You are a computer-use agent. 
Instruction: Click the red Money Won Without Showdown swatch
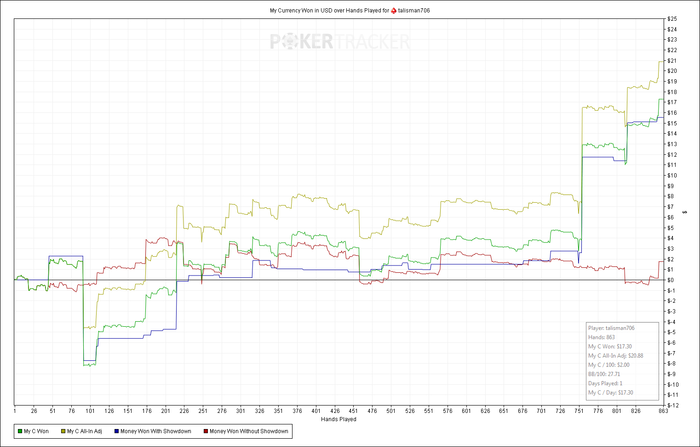(206, 431)
